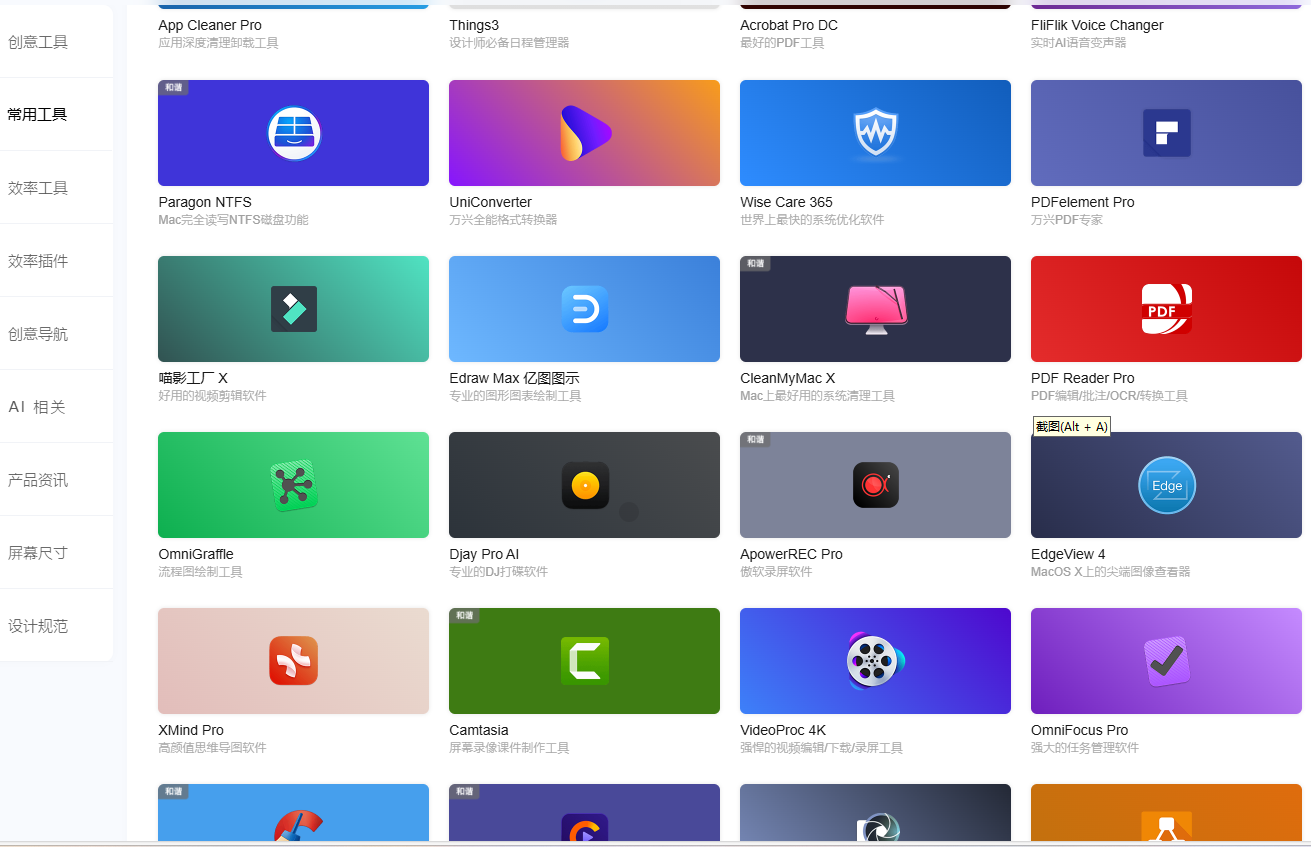This screenshot has height=847, width=1311.
Task: Click the OmniFocus Pro title
Action: coord(1080,730)
